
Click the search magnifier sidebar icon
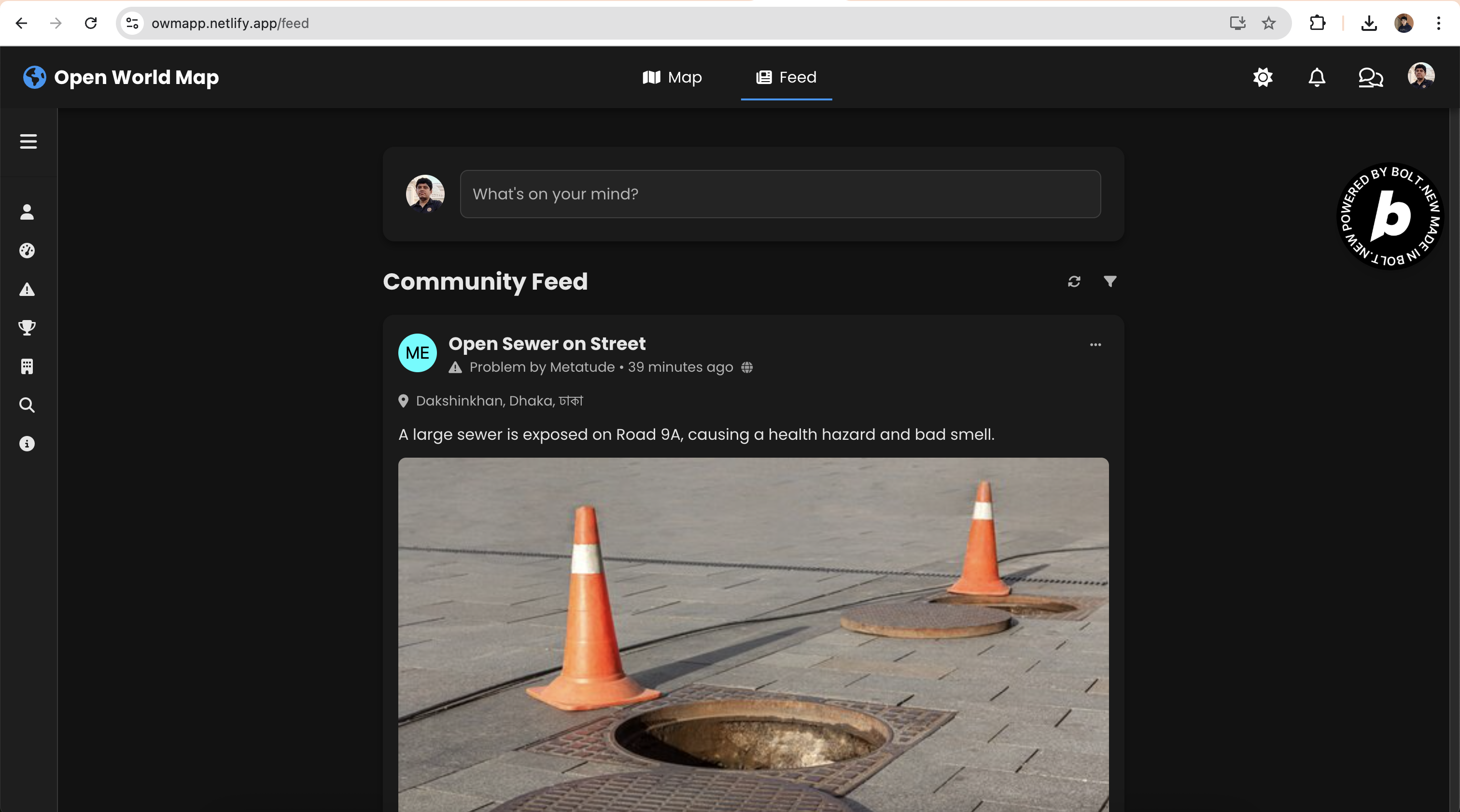pos(27,405)
